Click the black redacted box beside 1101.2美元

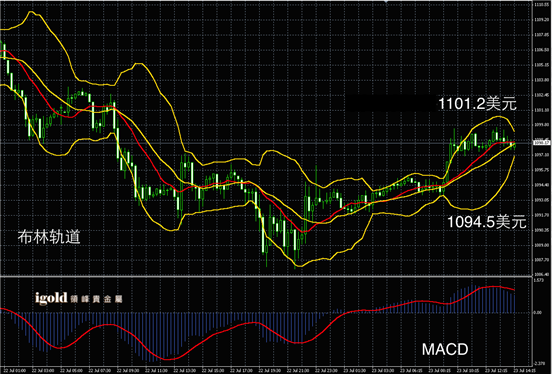(391, 103)
